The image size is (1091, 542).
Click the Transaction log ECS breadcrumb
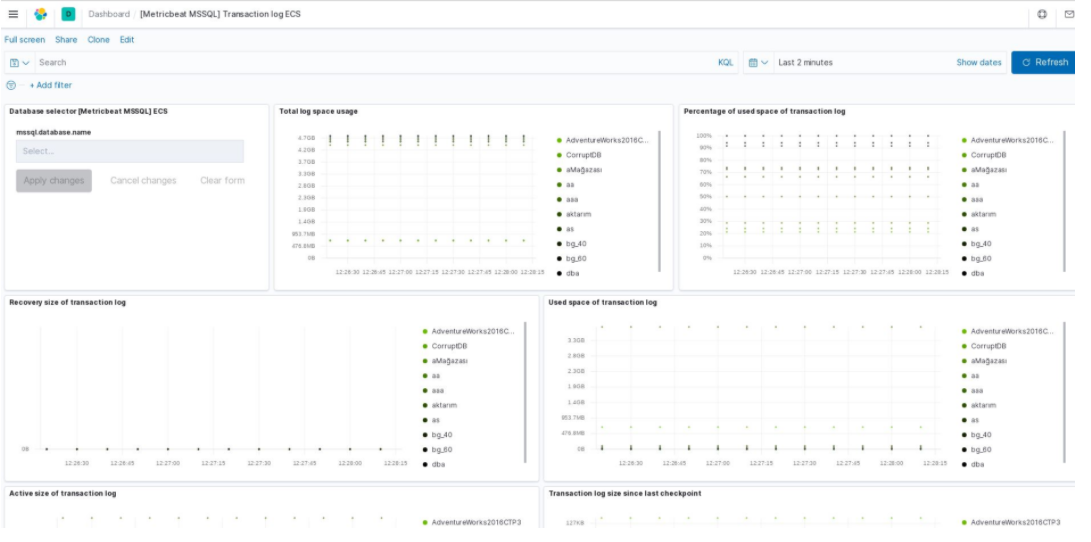pos(220,14)
